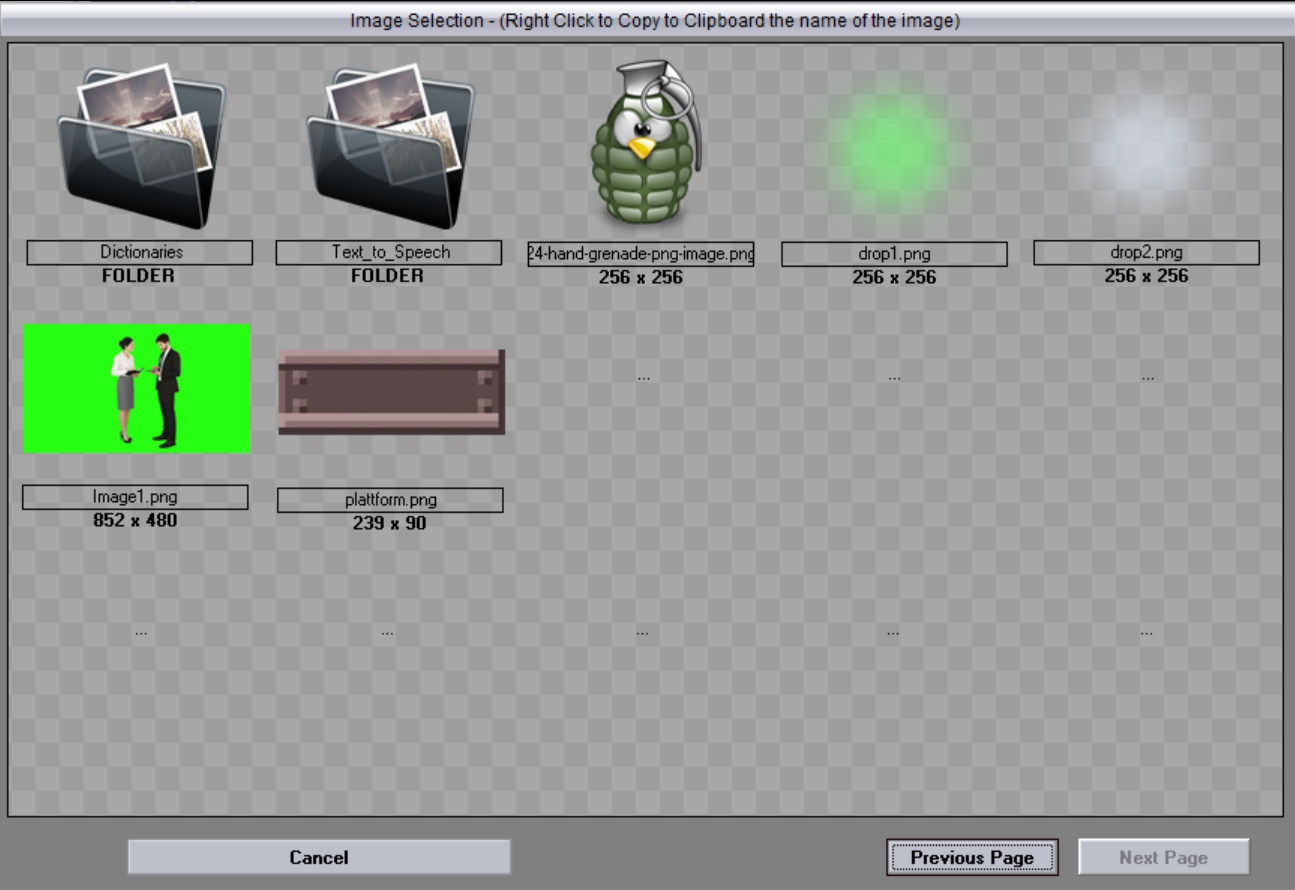1295x890 pixels.
Task: Open the Dictionaries folder icon
Action: point(139,146)
